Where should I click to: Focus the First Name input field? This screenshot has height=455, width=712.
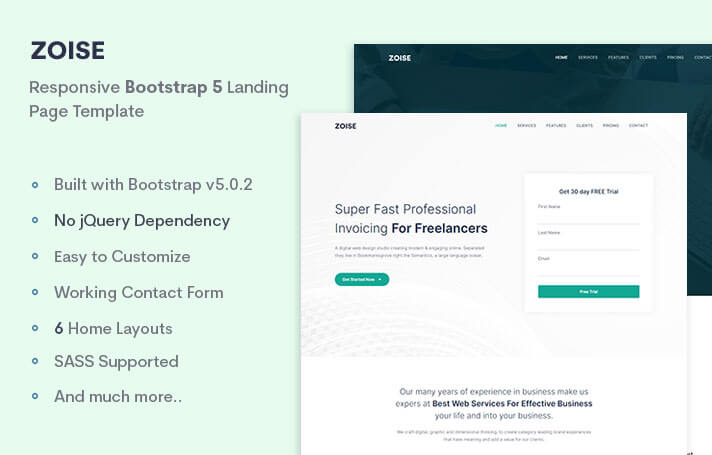(x=588, y=218)
